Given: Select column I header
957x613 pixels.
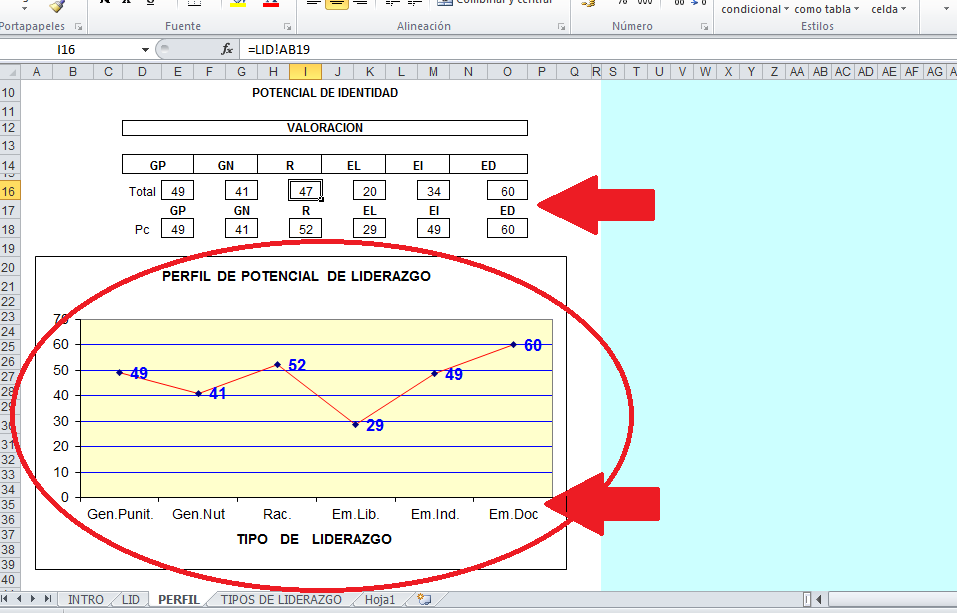Looking at the screenshot, I should point(305,71).
